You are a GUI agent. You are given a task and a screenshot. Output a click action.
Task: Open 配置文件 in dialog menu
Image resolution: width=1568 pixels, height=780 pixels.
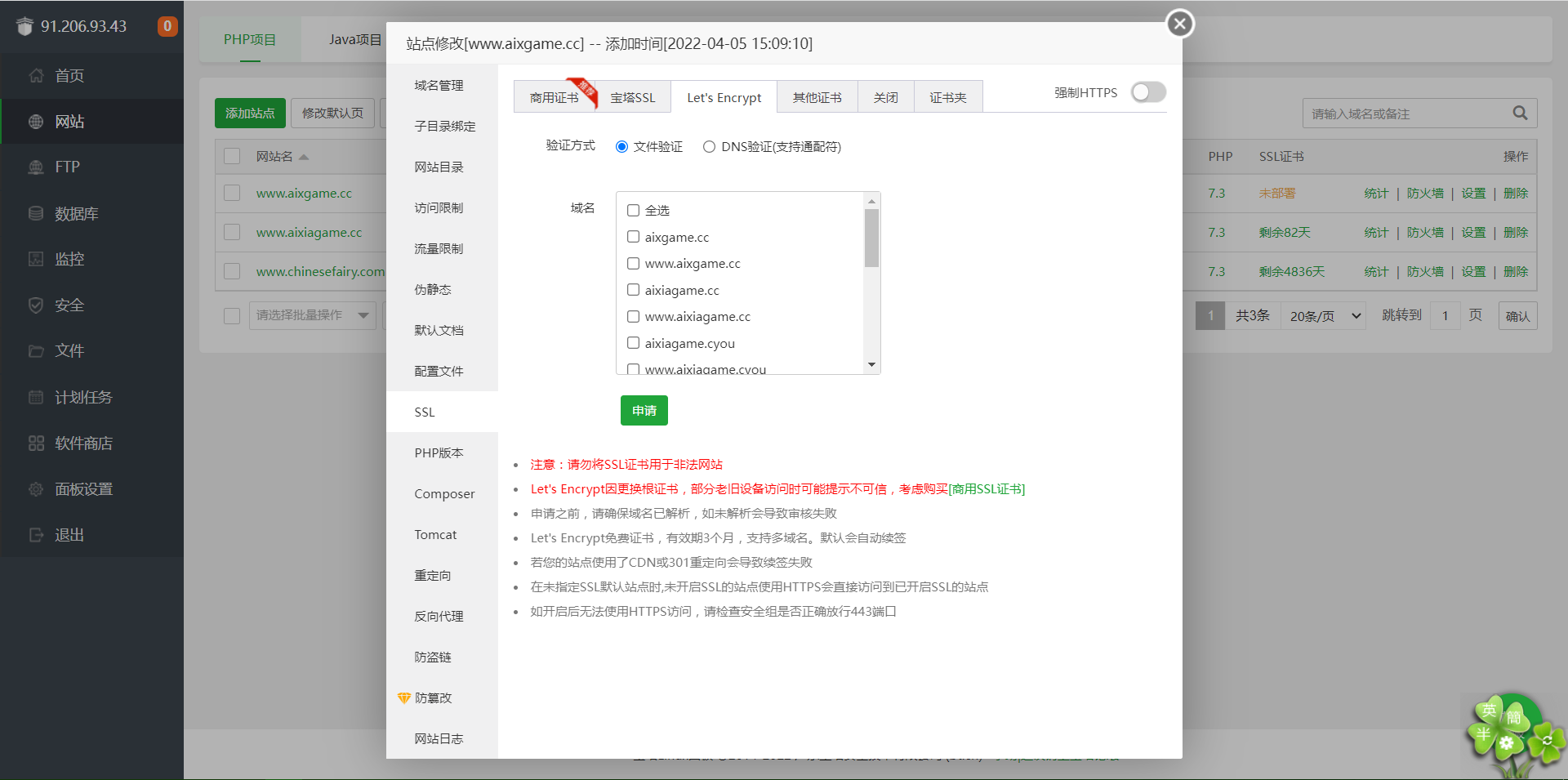tap(442, 371)
